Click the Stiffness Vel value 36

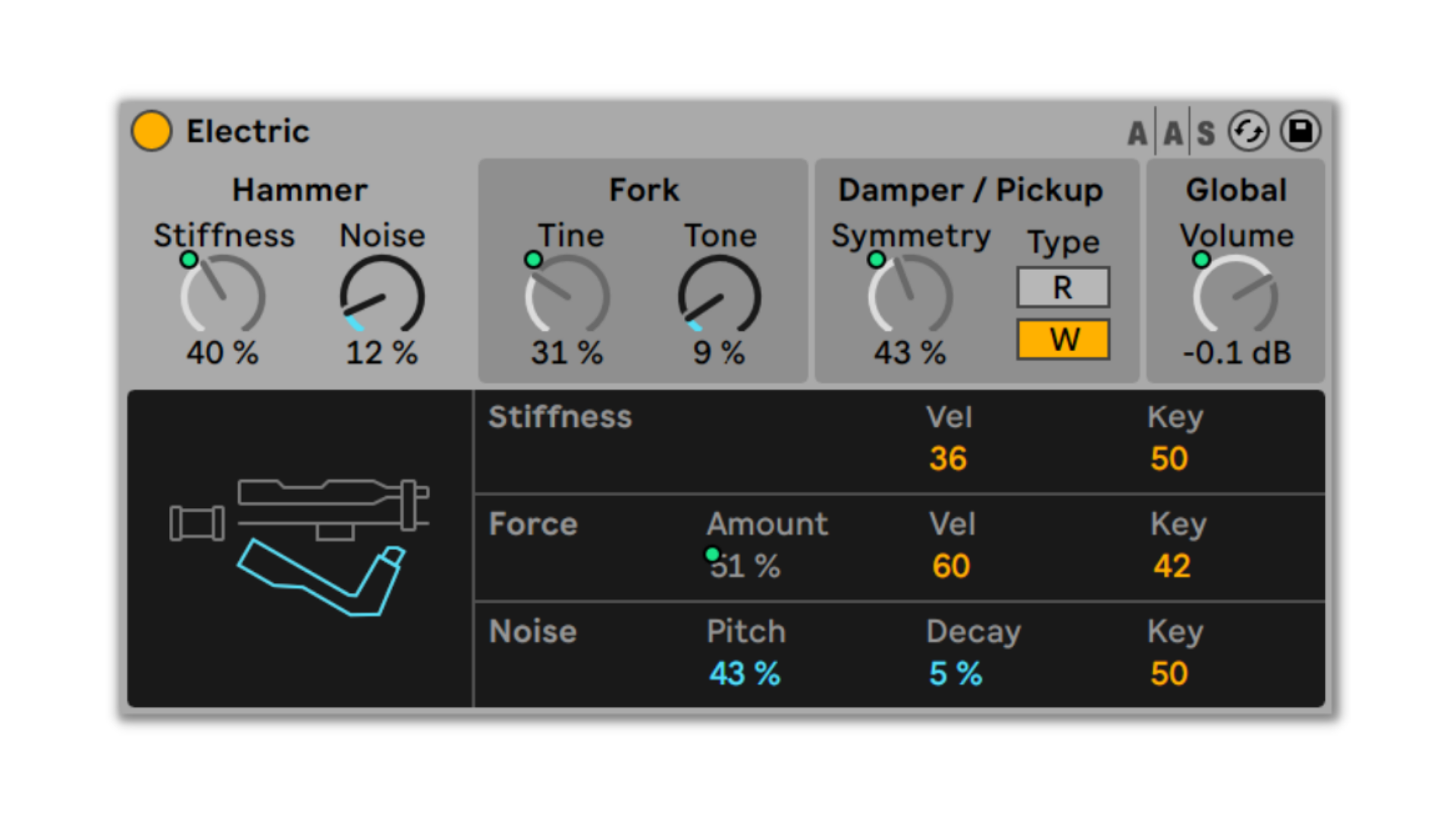(948, 459)
